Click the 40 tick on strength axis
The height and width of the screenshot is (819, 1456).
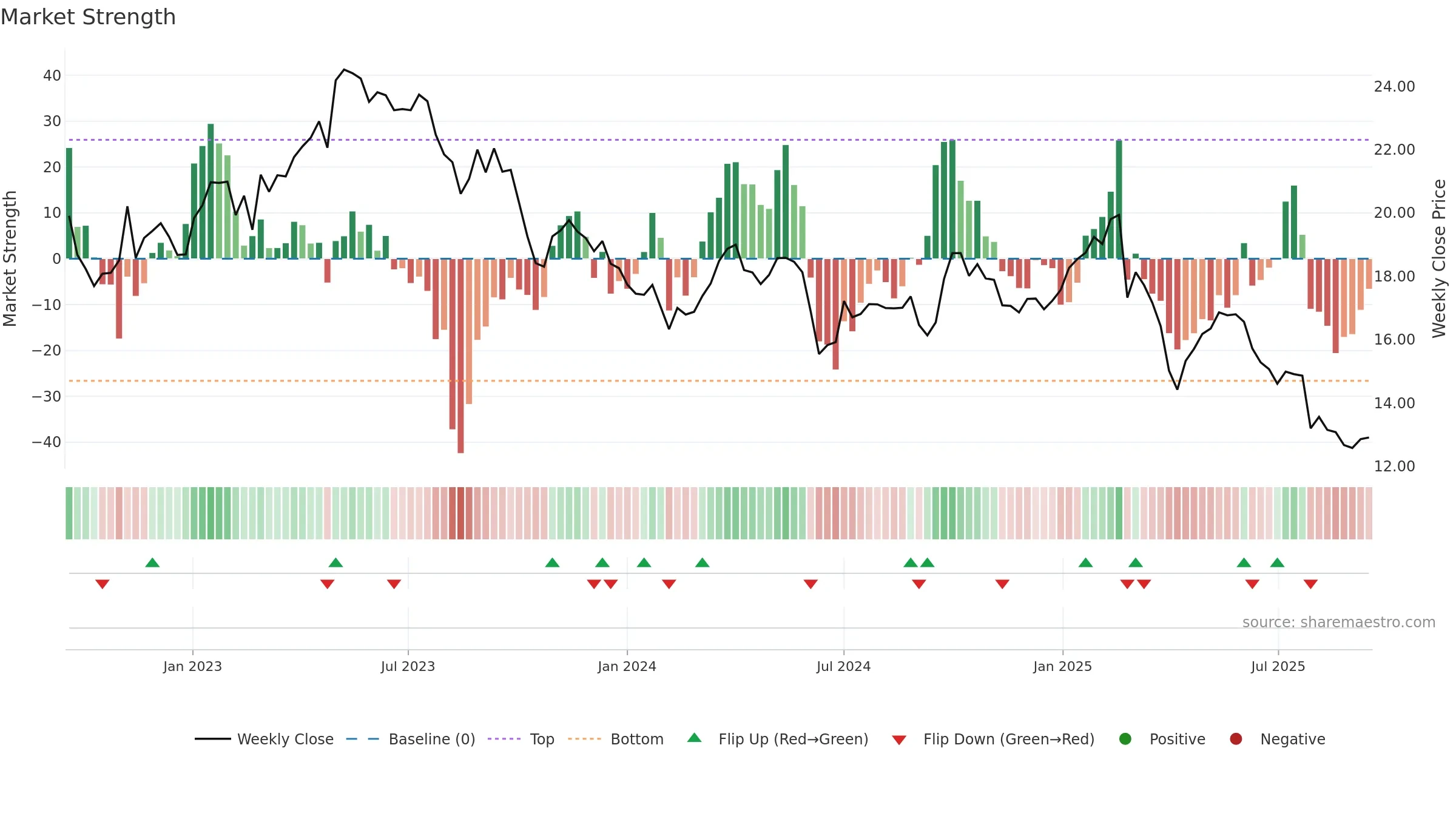pyautogui.click(x=52, y=76)
